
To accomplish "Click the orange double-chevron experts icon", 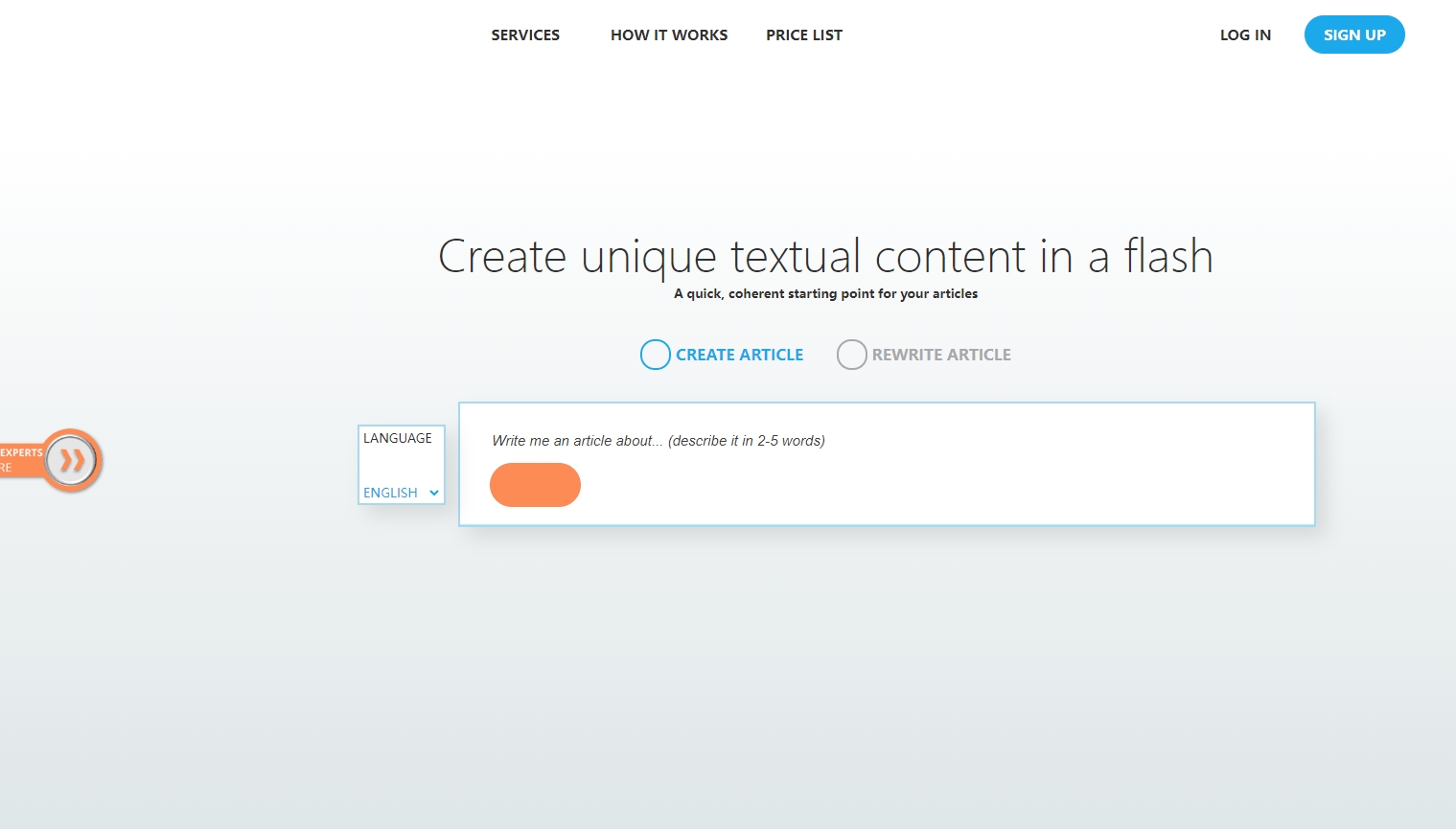I will click(x=72, y=461).
